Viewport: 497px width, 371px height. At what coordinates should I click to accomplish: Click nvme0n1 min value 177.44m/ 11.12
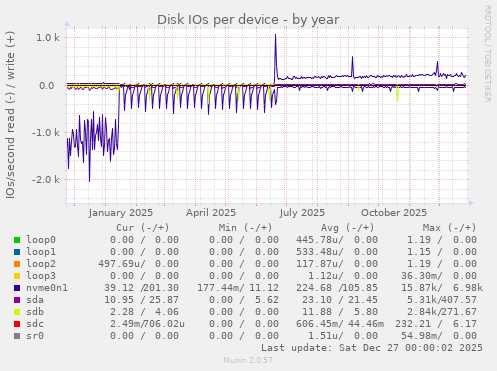point(238,288)
